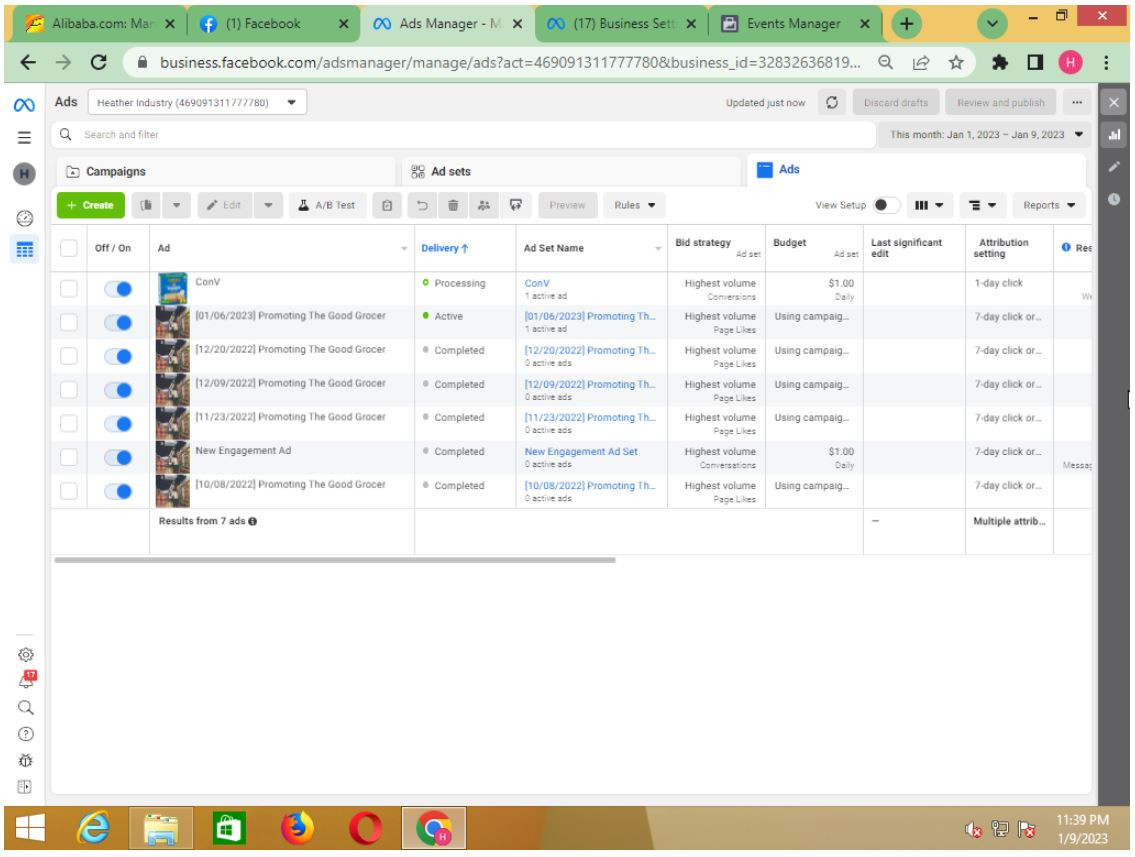Open the This month date range dropdown
Viewport: 1135px width, 857px height.
986,135
